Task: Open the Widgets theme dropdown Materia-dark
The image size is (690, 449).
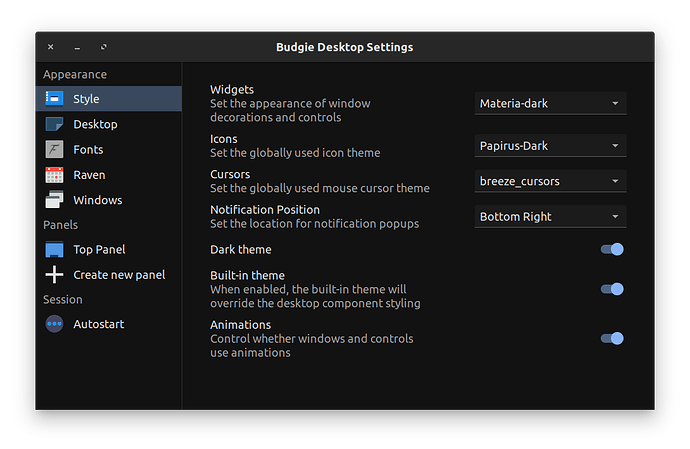Action: click(x=551, y=103)
